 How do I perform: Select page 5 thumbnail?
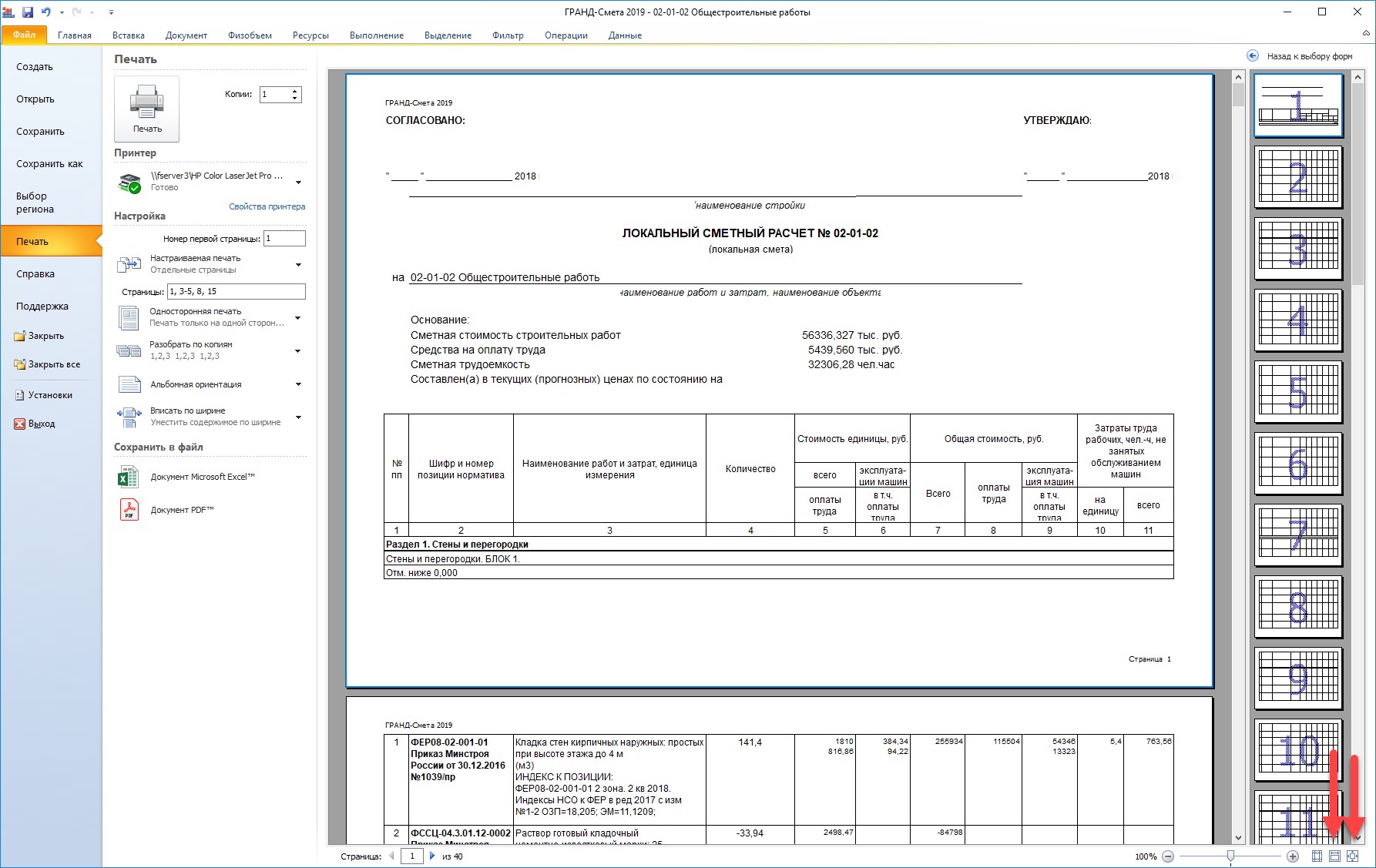(x=1298, y=392)
